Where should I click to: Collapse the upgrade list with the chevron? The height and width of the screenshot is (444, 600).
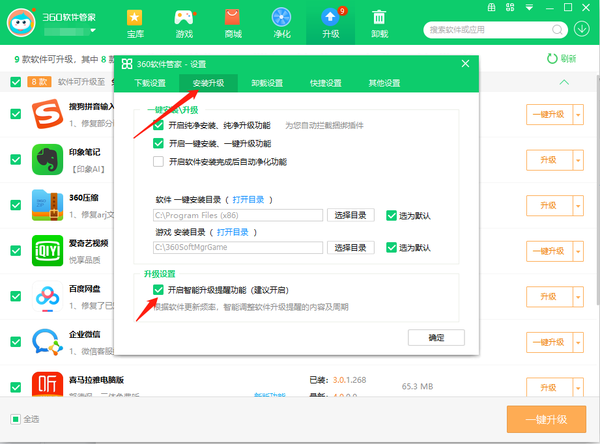(564, 82)
